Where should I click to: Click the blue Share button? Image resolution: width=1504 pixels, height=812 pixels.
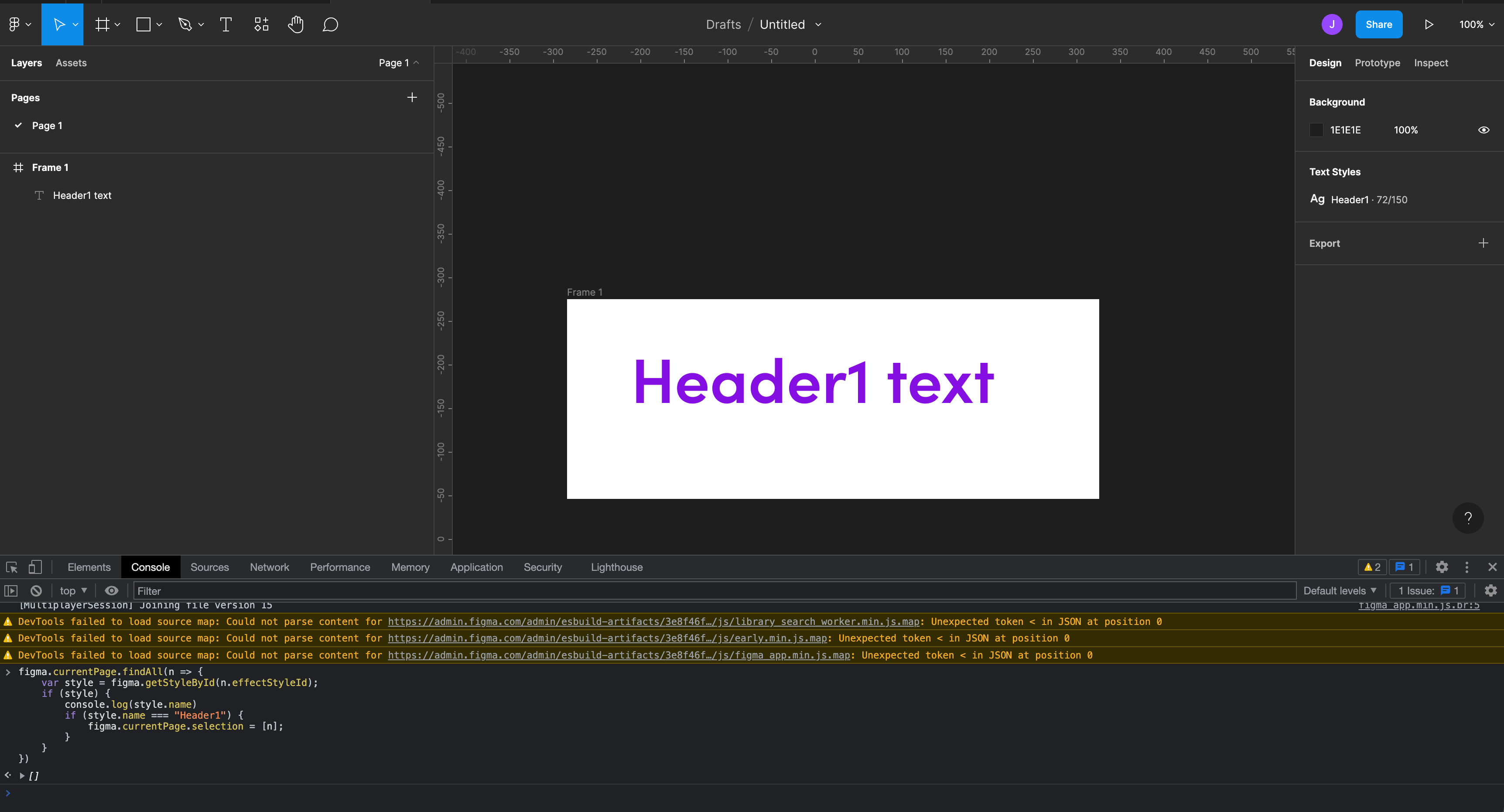1379,24
